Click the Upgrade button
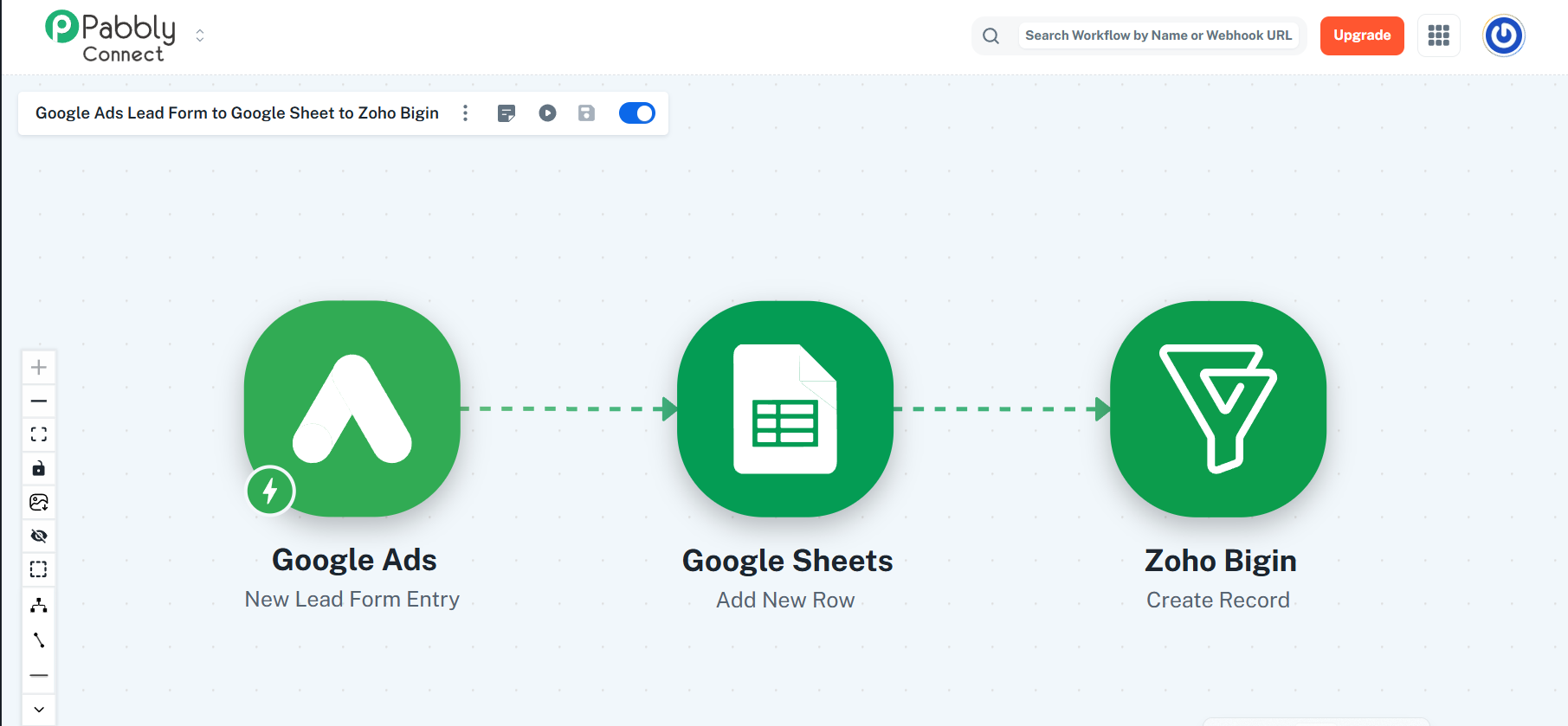1568x726 pixels. (1362, 35)
